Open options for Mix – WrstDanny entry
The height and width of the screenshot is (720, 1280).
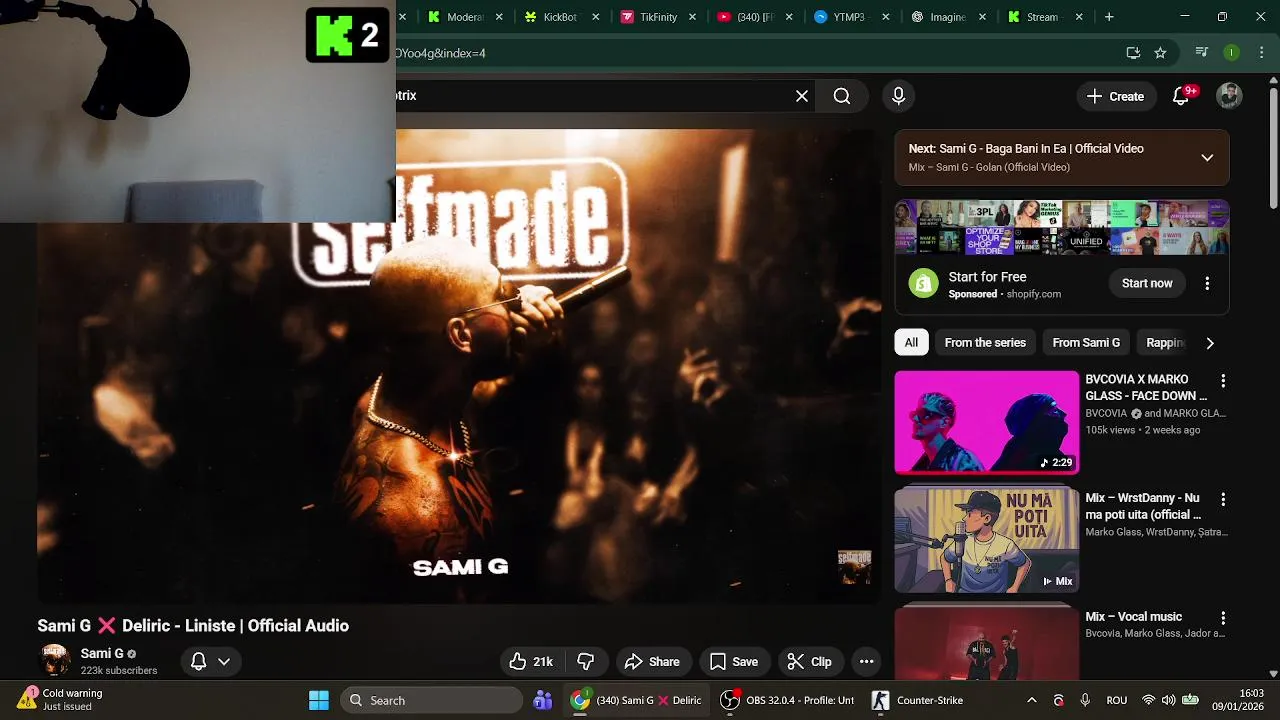pos(1222,499)
